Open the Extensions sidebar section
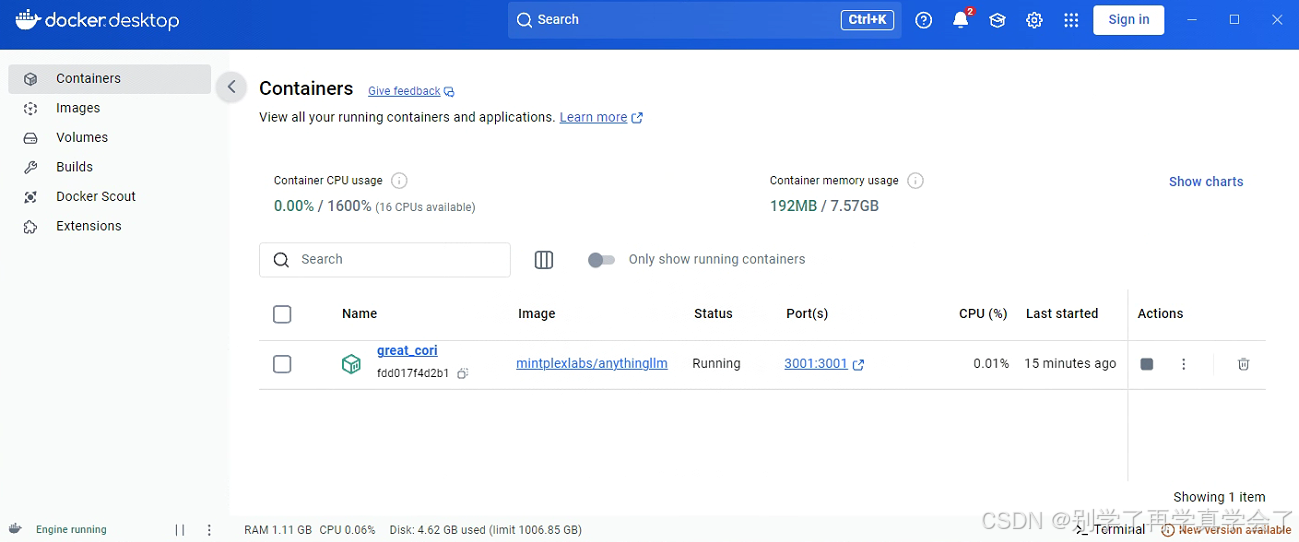This screenshot has height=542, width=1299. [109, 226]
